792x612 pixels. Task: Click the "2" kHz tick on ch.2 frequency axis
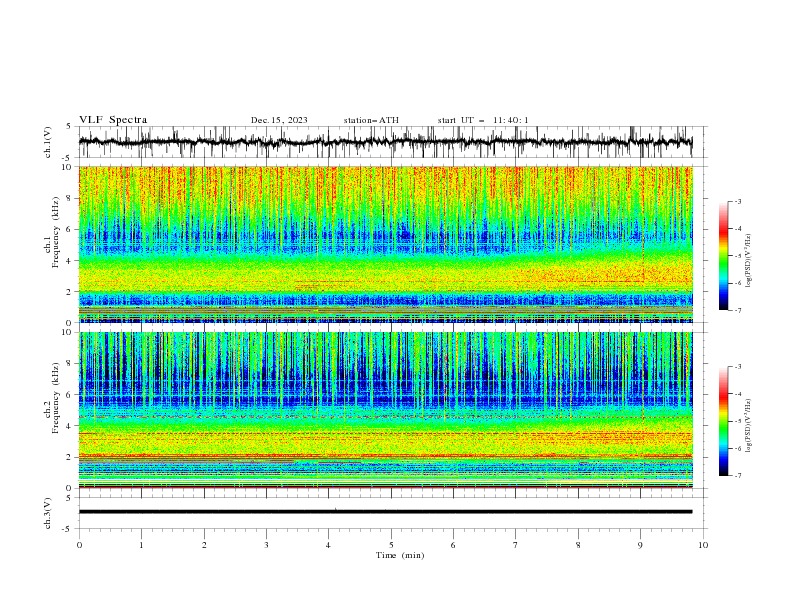[x=70, y=457]
